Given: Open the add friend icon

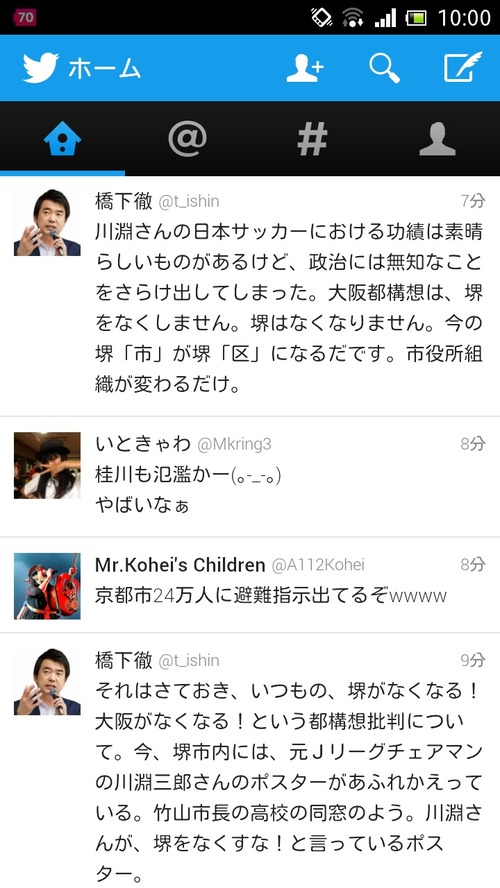Looking at the screenshot, I should tap(305, 68).
